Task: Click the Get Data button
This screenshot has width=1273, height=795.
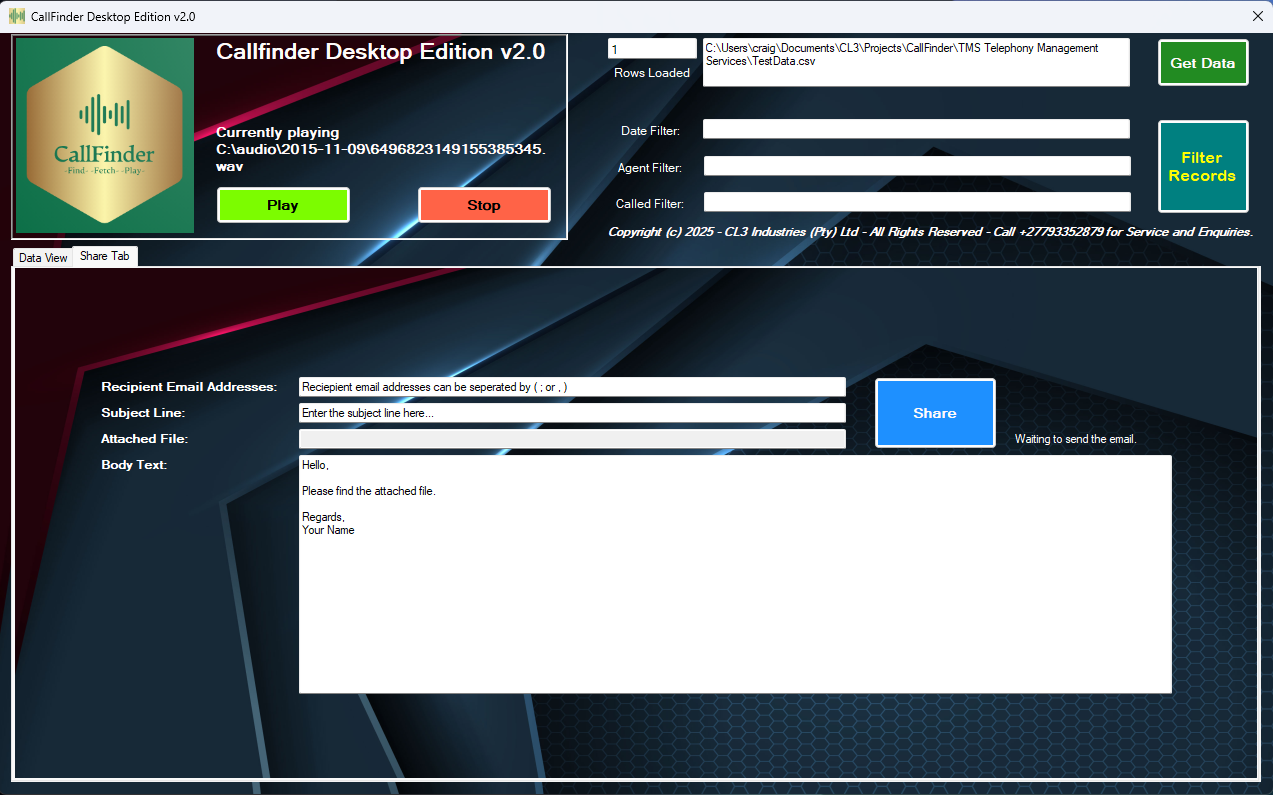Action: click(1202, 62)
